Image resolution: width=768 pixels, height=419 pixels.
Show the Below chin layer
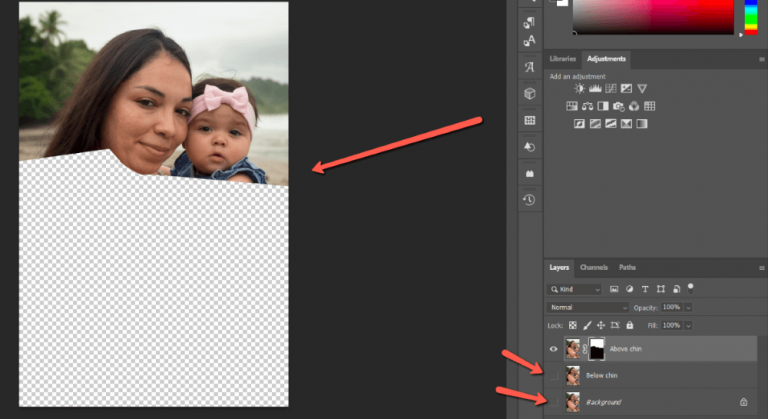(x=553, y=375)
